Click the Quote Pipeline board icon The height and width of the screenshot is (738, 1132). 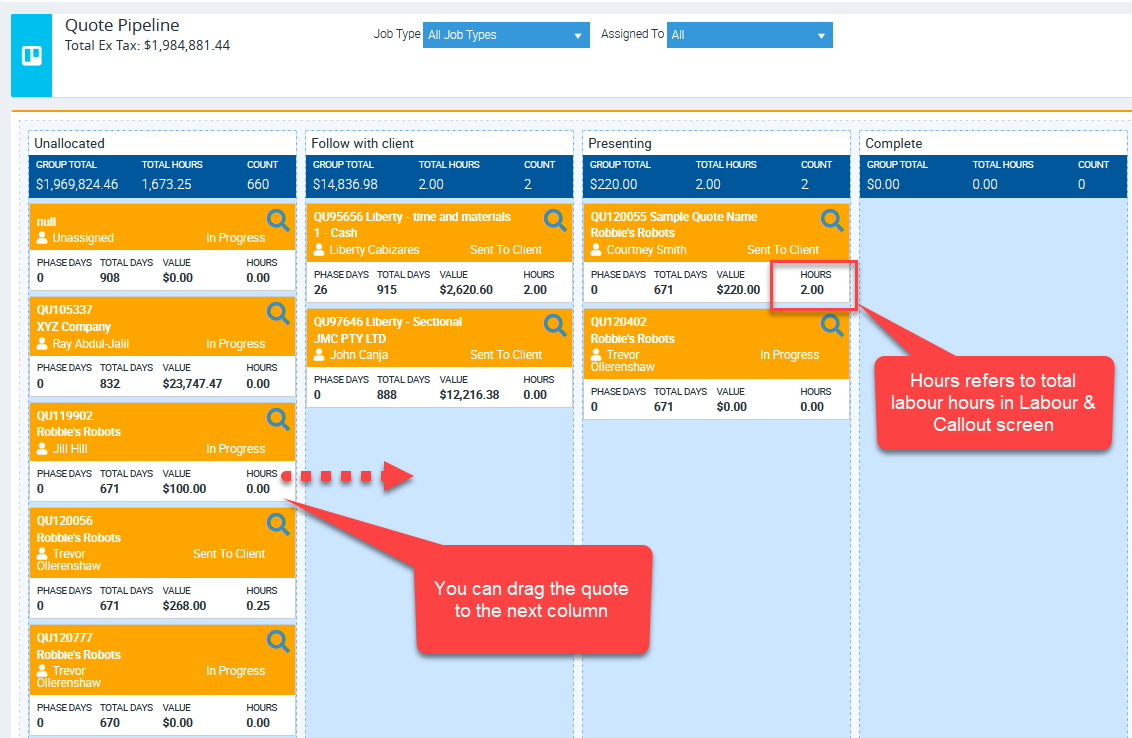31,56
